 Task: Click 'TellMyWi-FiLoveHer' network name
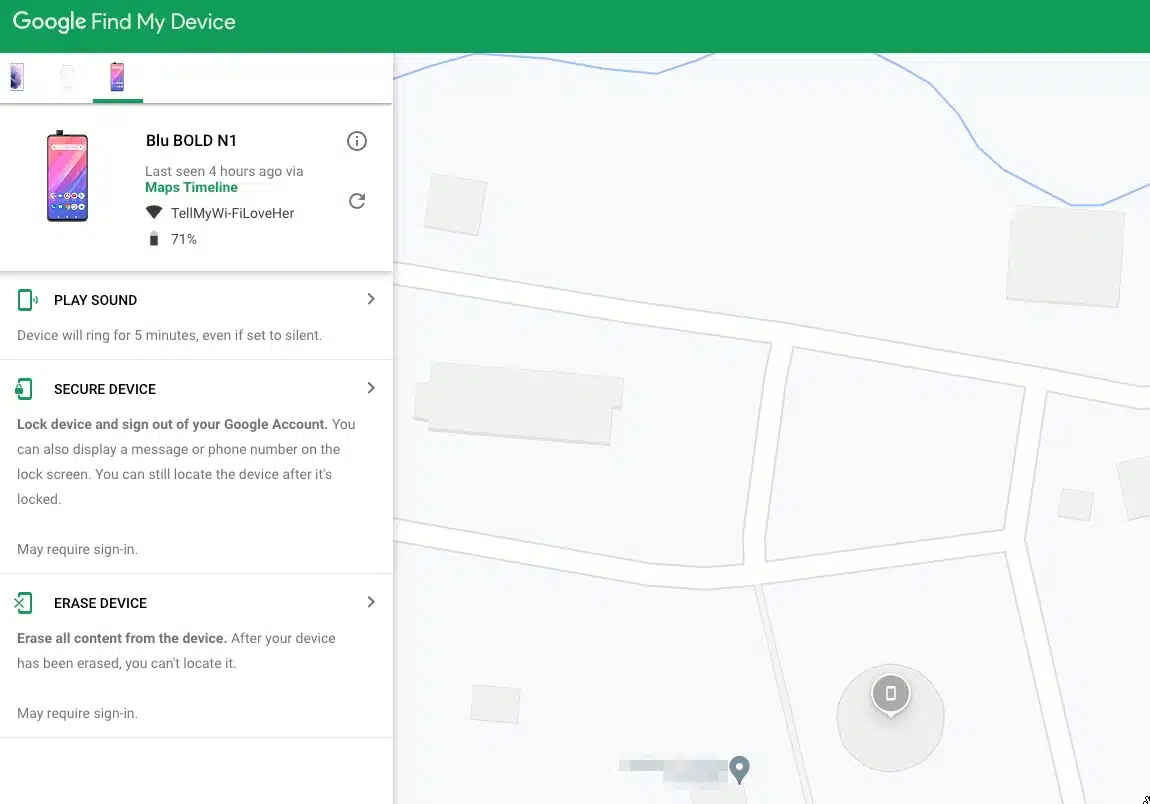pos(232,213)
